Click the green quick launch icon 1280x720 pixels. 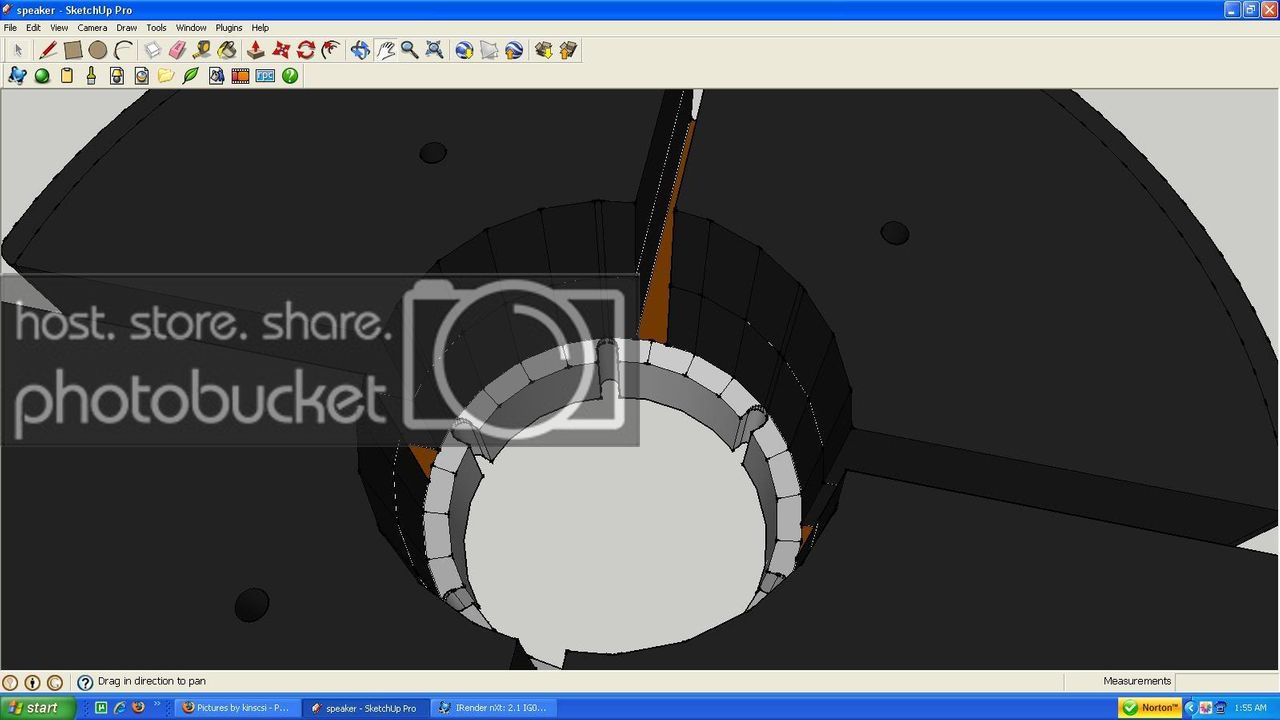click(x=101, y=708)
